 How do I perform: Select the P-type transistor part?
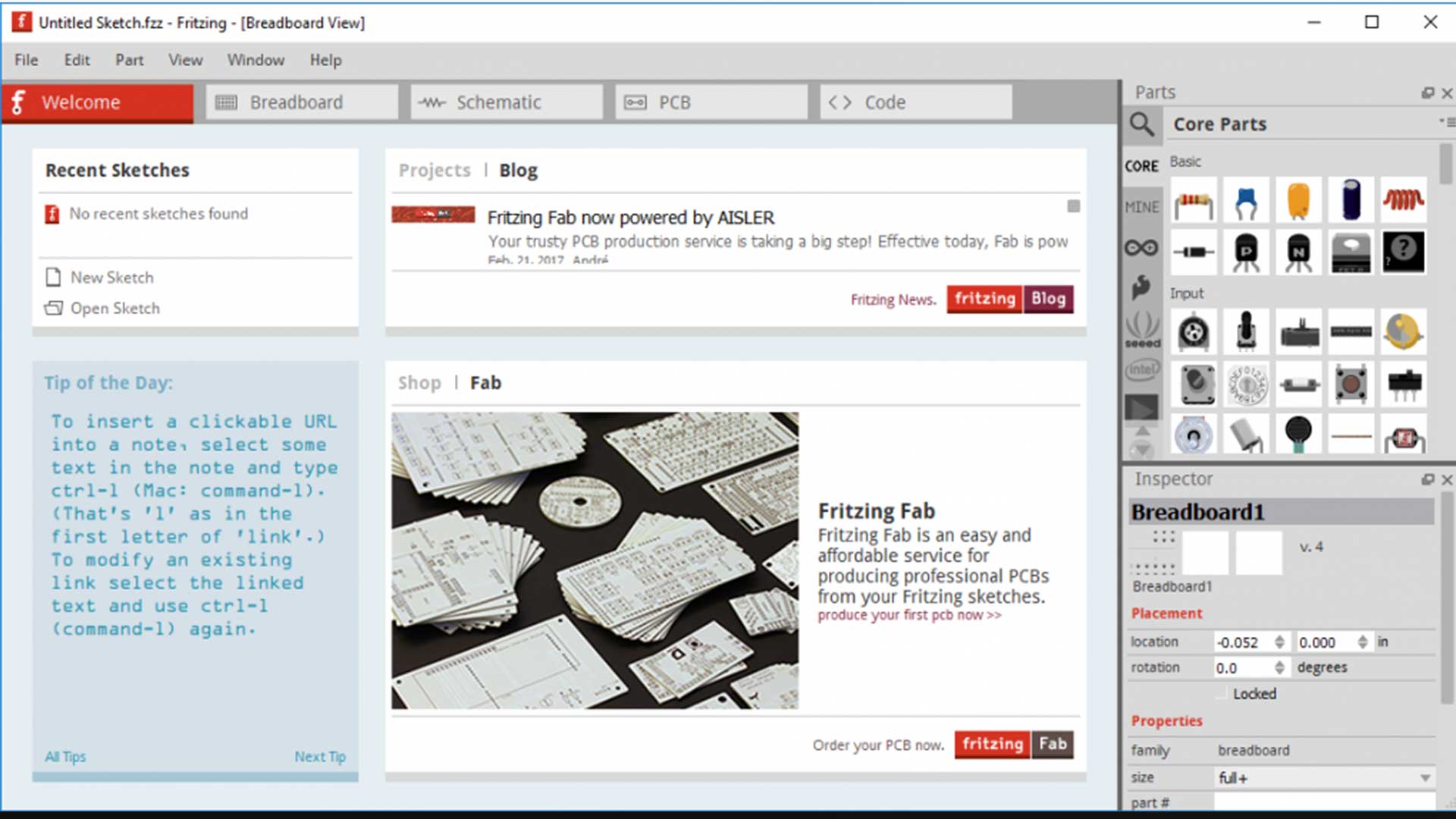click(x=1246, y=252)
